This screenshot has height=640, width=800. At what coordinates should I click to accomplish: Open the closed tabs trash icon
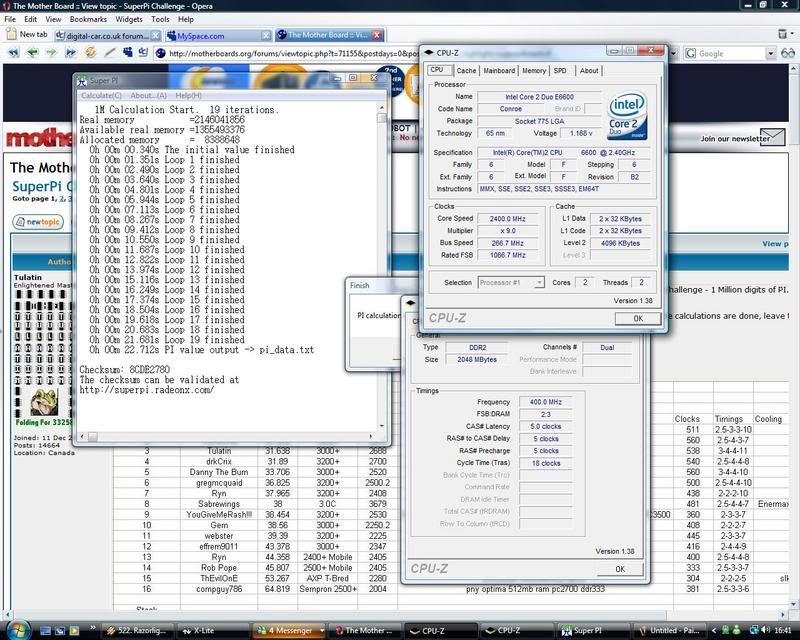[782, 34]
